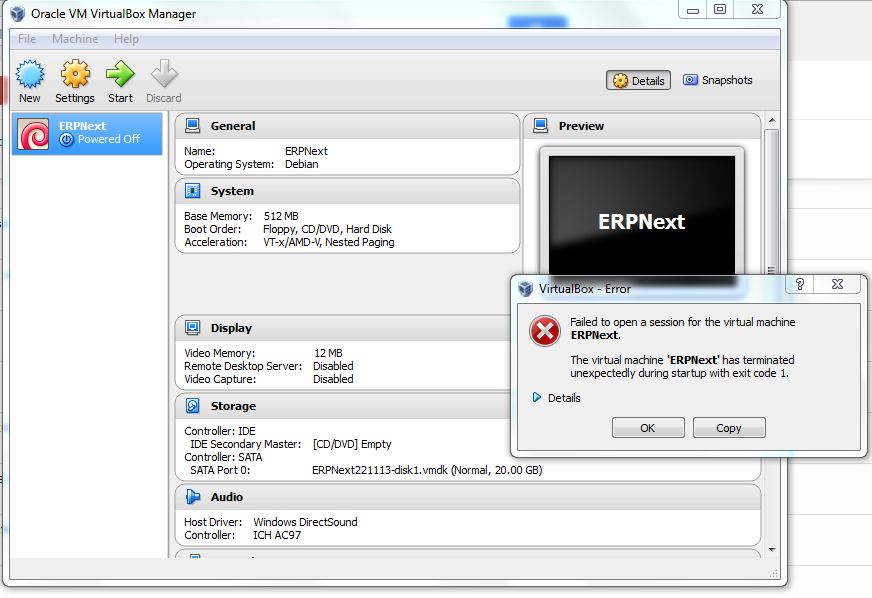The height and width of the screenshot is (598, 872).
Task: Click the Host Driver Windows DirectSound value
Action: pyautogui.click(x=305, y=522)
